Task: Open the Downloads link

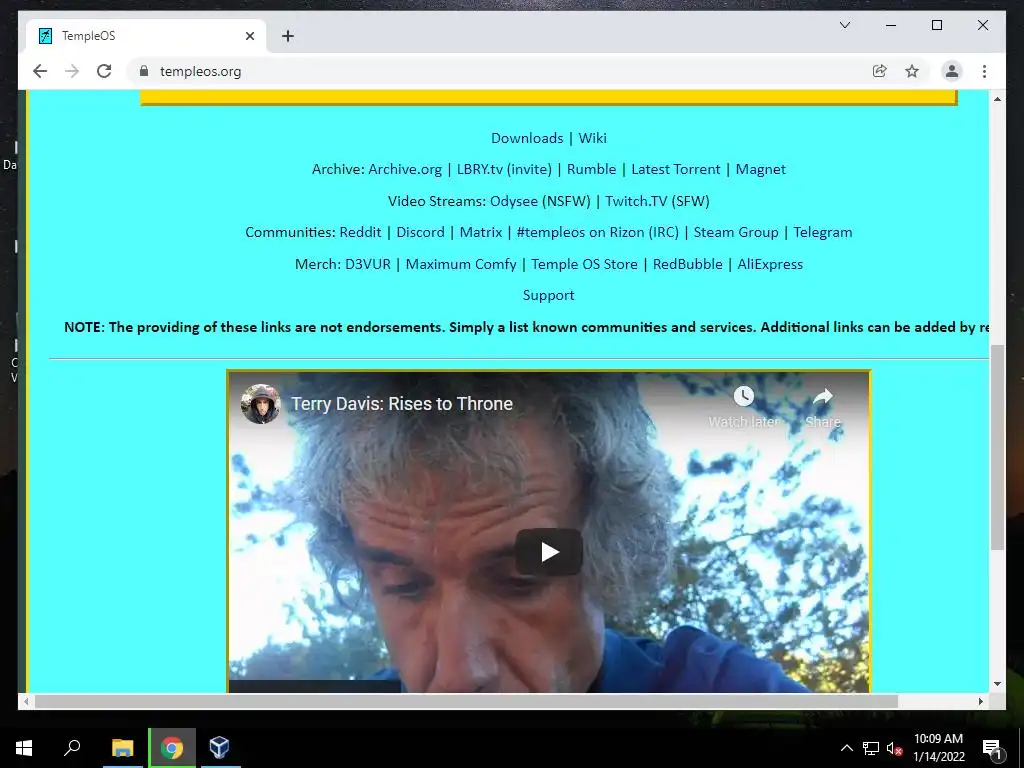Action: (x=527, y=138)
